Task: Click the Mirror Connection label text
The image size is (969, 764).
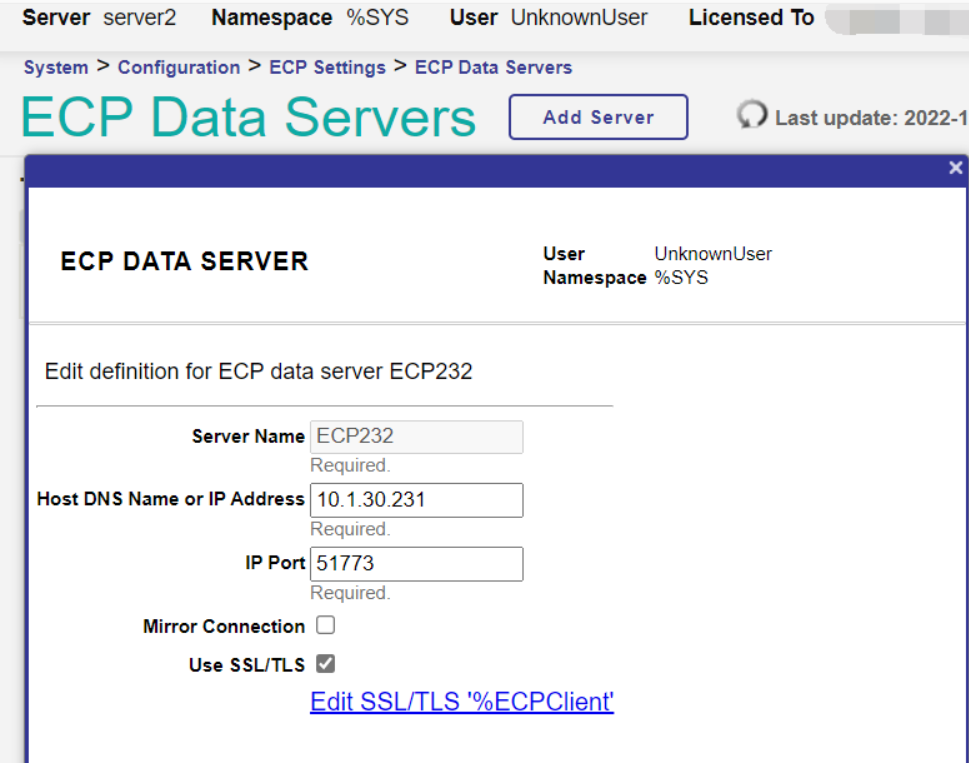Action: tap(224, 627)
